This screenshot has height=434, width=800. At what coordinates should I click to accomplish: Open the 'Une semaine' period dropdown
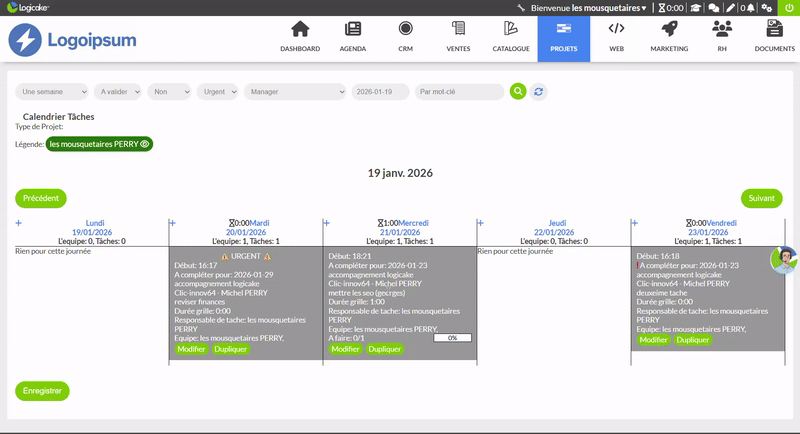(54, 91)
